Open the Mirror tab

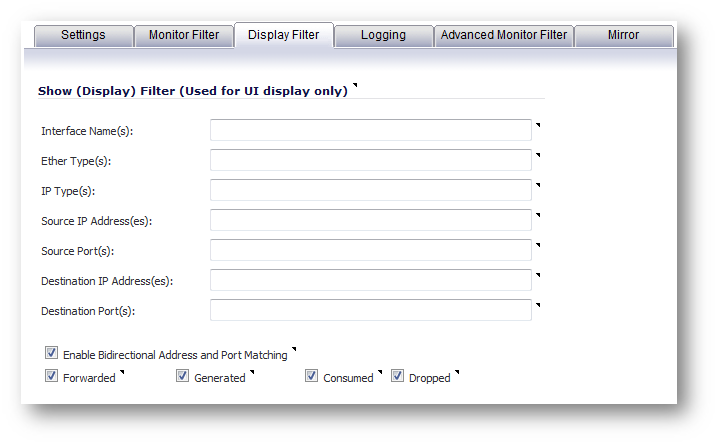pyautogui.click(x=624, y=35)
